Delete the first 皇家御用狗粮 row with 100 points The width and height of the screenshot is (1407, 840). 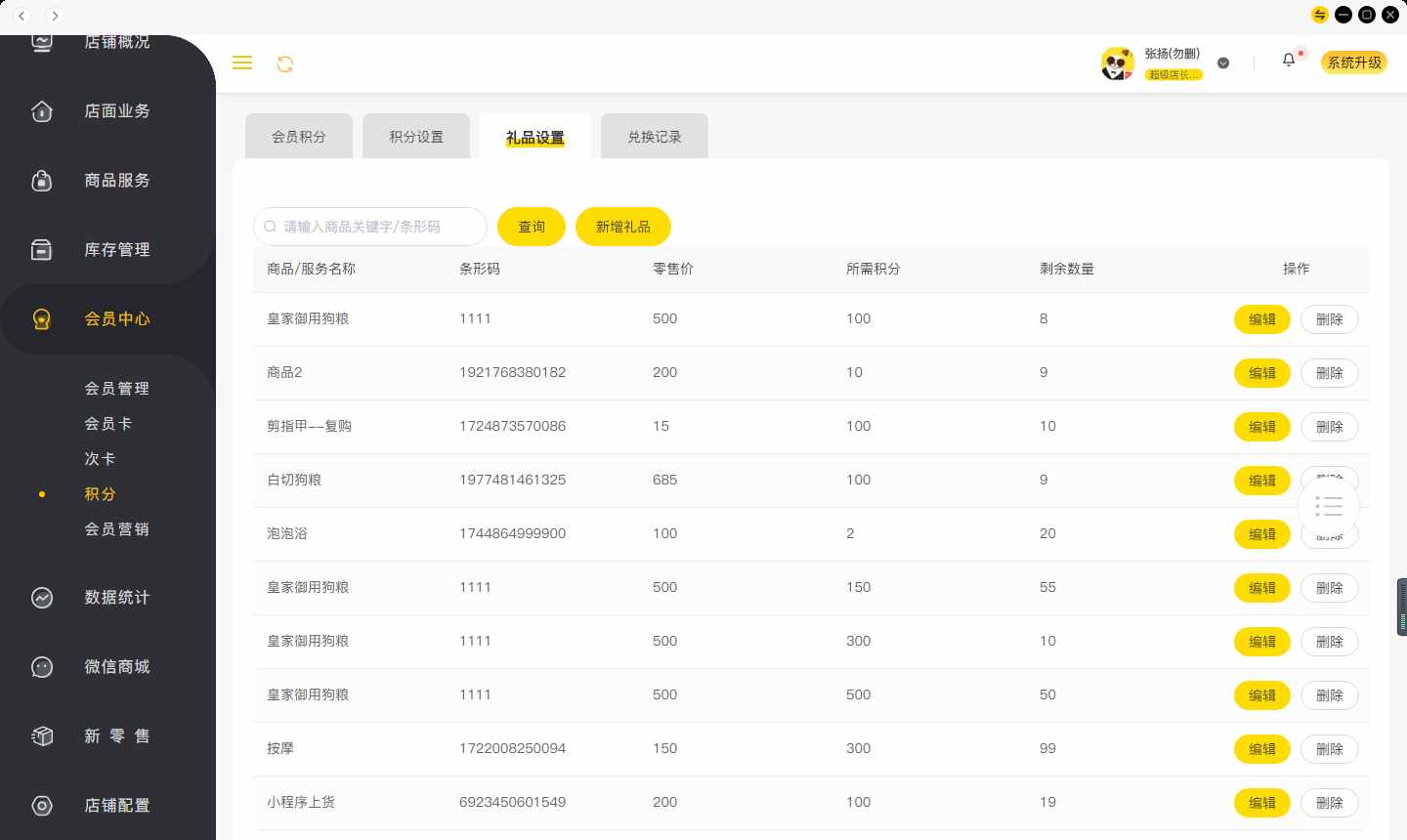pyautogui.click(x=1330, y=319)
